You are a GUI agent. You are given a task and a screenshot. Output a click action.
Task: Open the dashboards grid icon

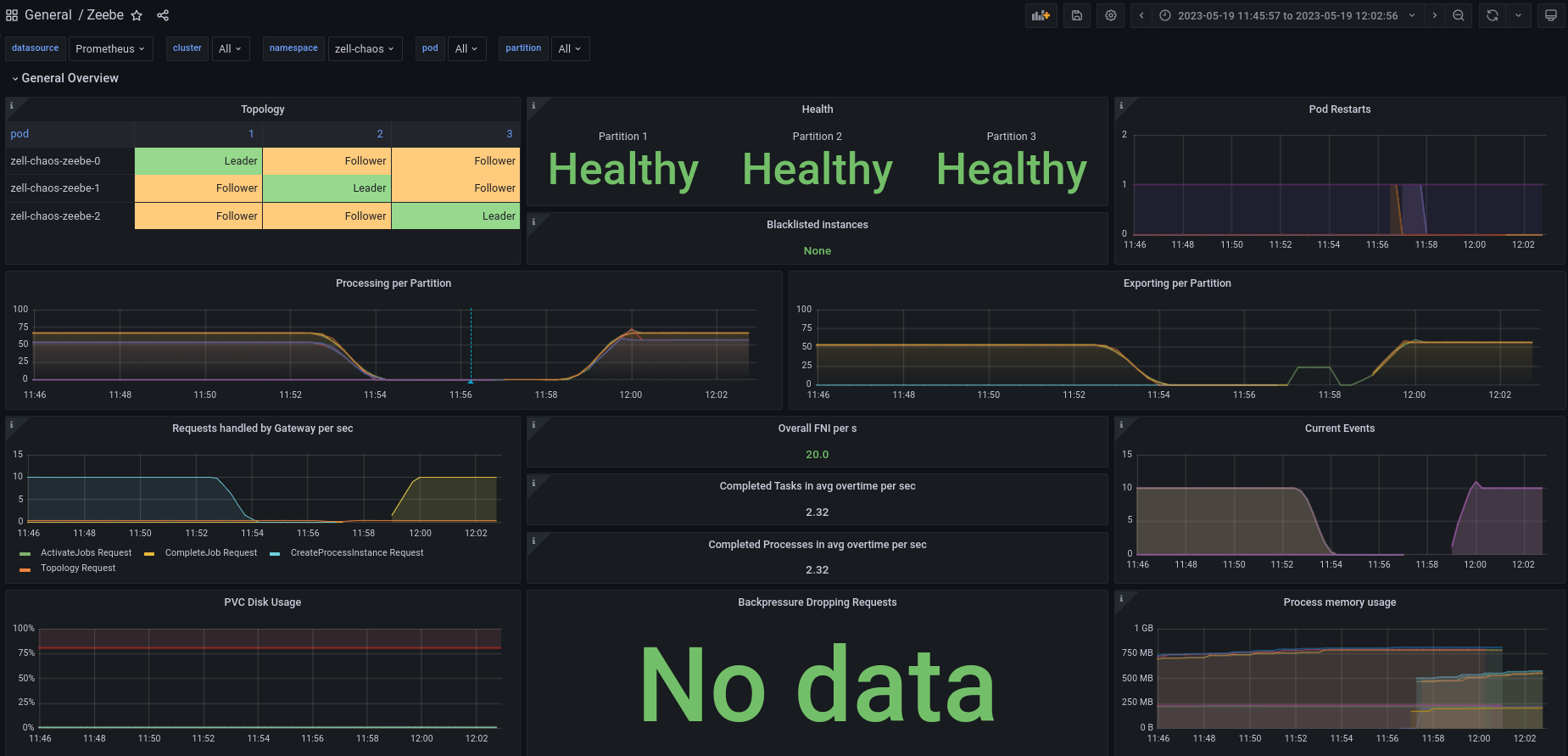(x=12, y=15)
